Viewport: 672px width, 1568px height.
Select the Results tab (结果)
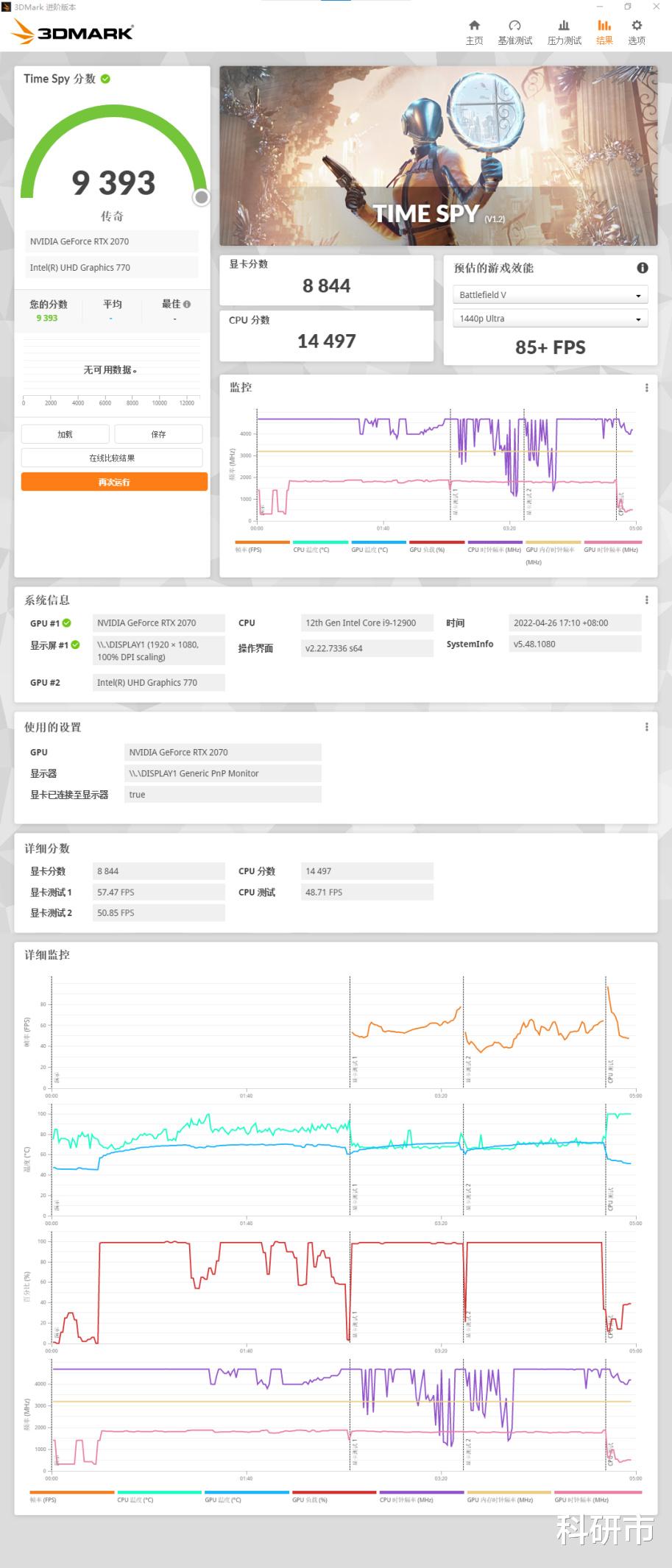pyautogui.click(x=604, y=32)
